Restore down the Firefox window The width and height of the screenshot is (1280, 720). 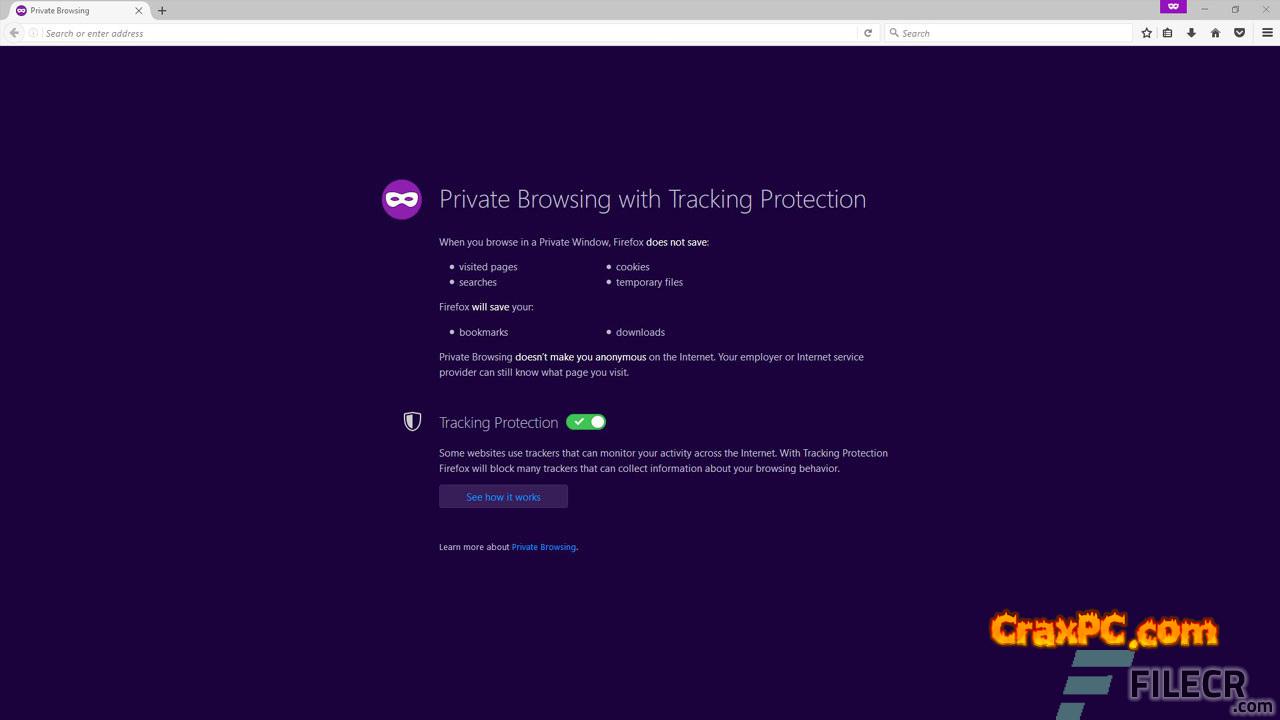(1235, 10)
